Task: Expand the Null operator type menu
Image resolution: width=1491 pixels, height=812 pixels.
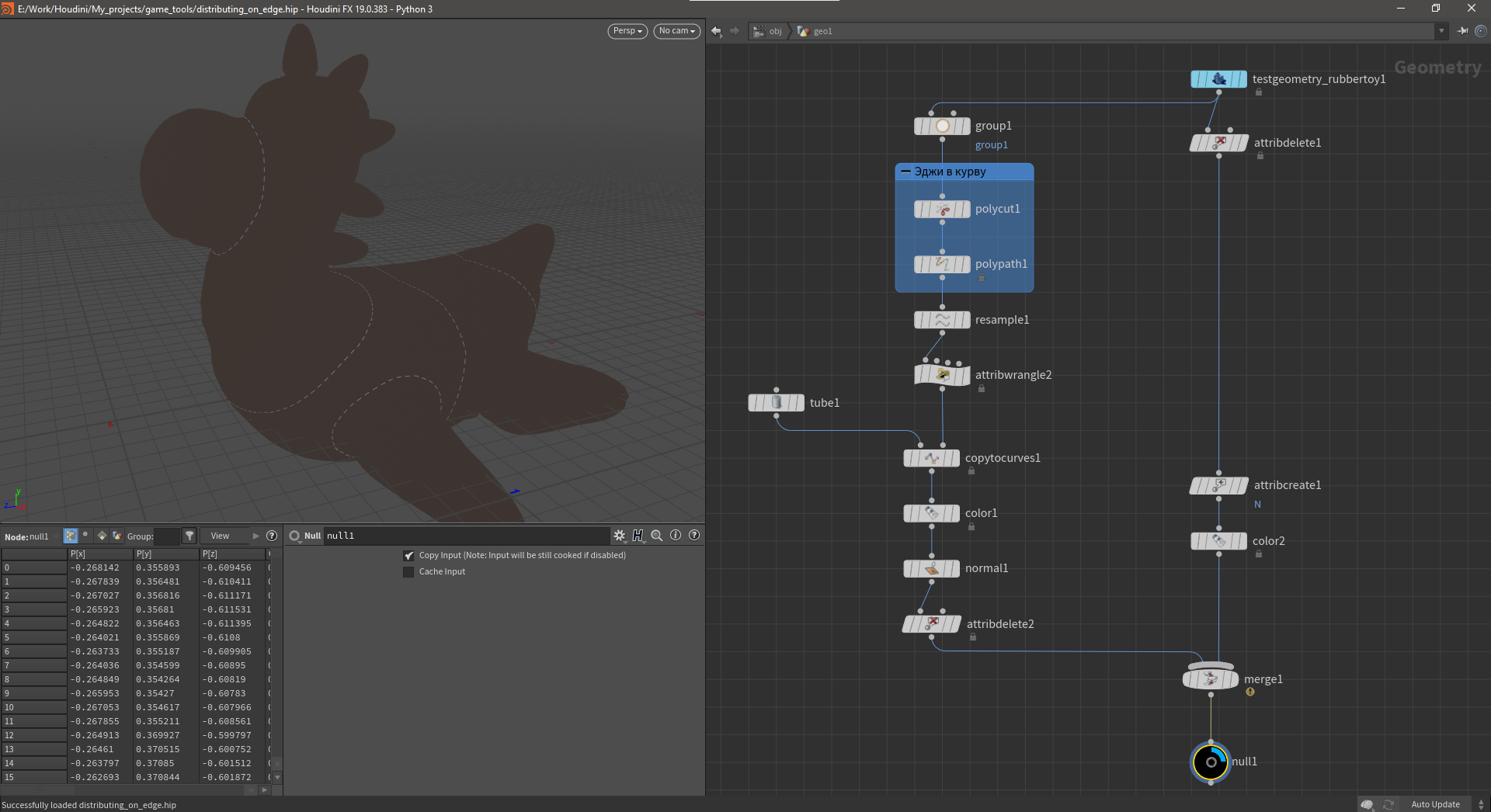Action: (x=294, y=536)
